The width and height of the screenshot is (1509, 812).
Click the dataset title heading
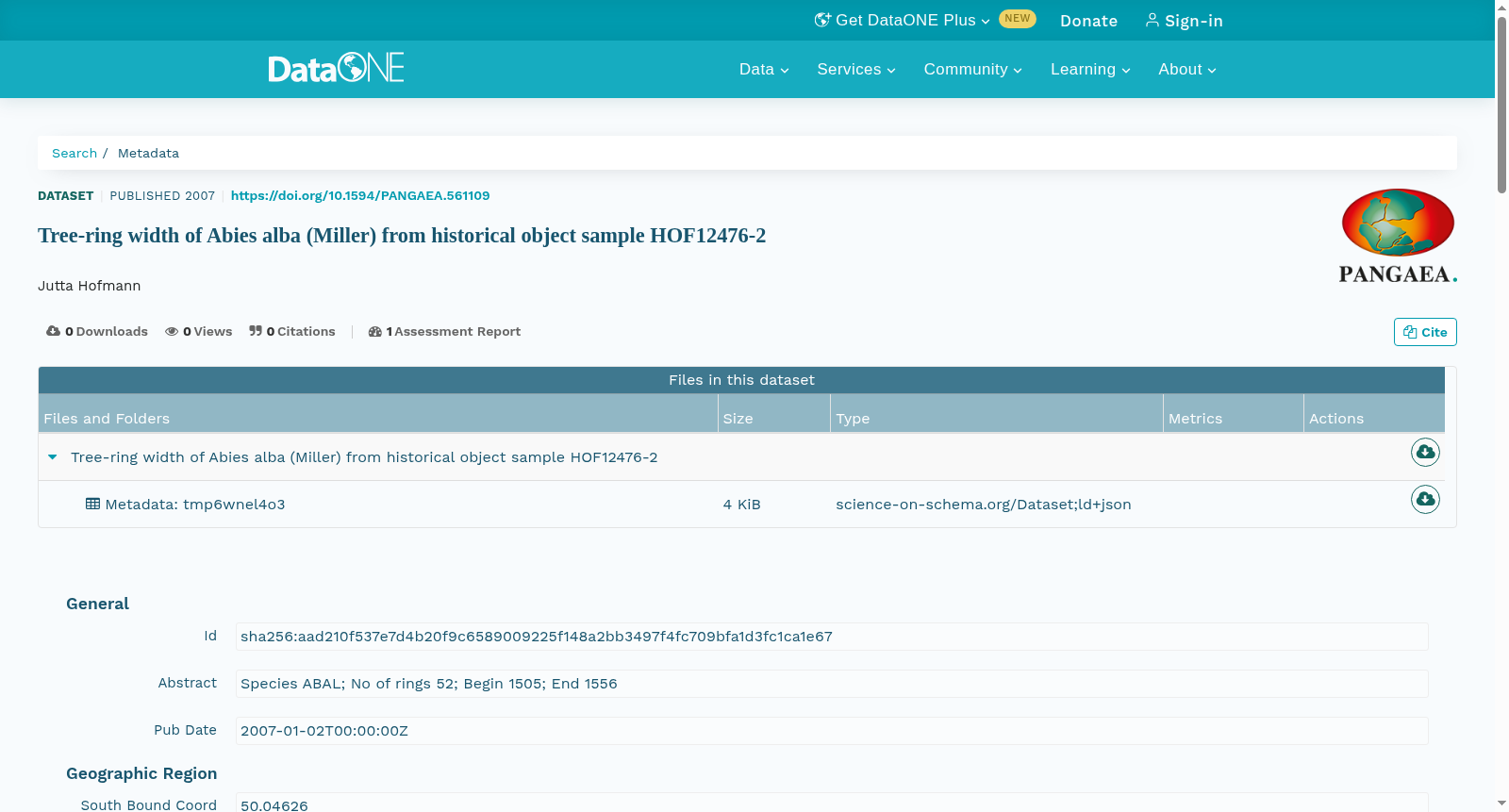pos(402,236)
